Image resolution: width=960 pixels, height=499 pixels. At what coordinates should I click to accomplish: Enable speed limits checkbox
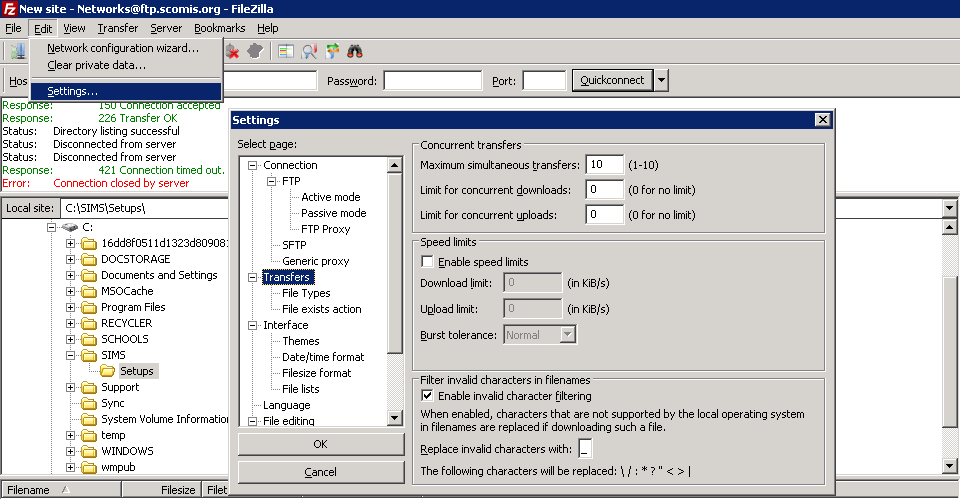click(428, 262)
